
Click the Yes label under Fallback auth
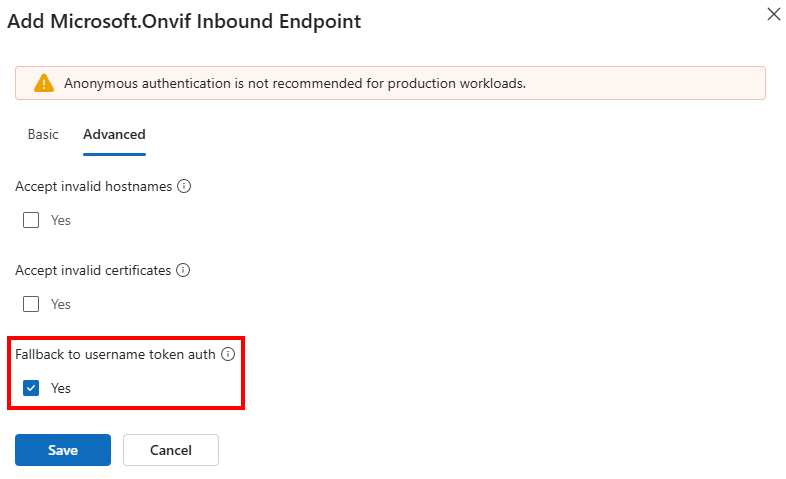61,388
